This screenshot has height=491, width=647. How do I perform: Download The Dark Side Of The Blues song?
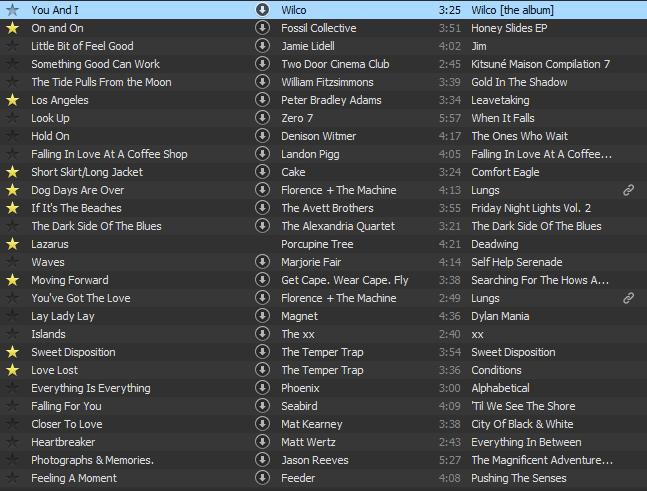(x=262, y=226)
